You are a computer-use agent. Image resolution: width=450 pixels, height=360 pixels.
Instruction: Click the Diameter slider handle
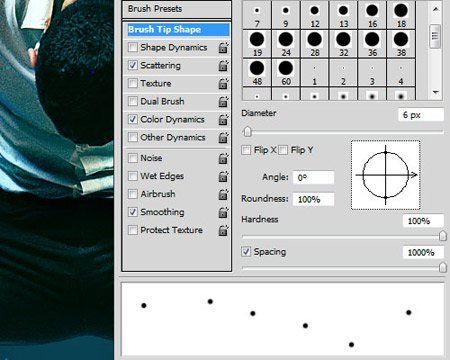(247, 132)
